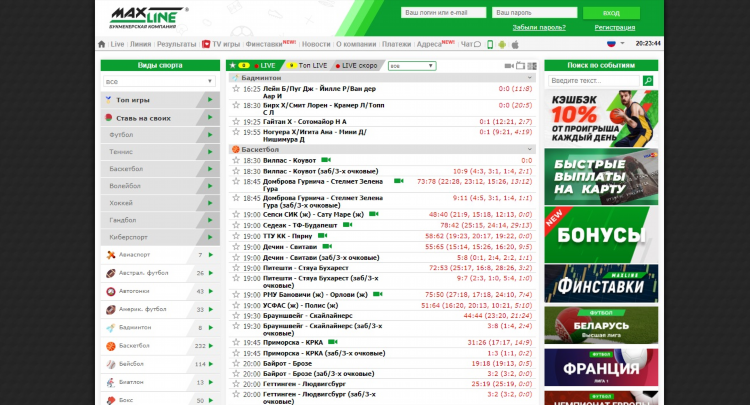This screenshot has height=405, width=750.
Task: Expand Футбол arrow in sidebar
Action: point(210,135)
